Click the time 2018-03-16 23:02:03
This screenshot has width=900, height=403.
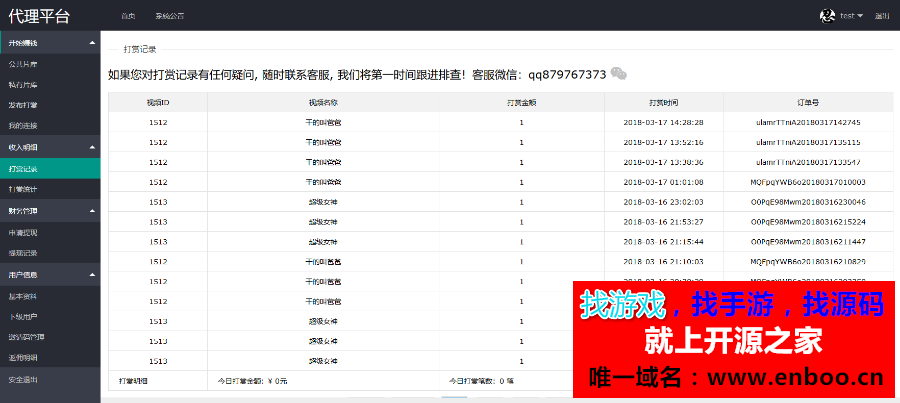click(x=664, y=202)
